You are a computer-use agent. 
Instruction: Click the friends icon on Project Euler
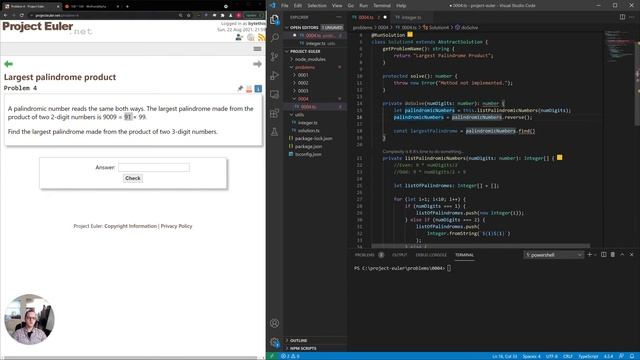click(239, 38)
